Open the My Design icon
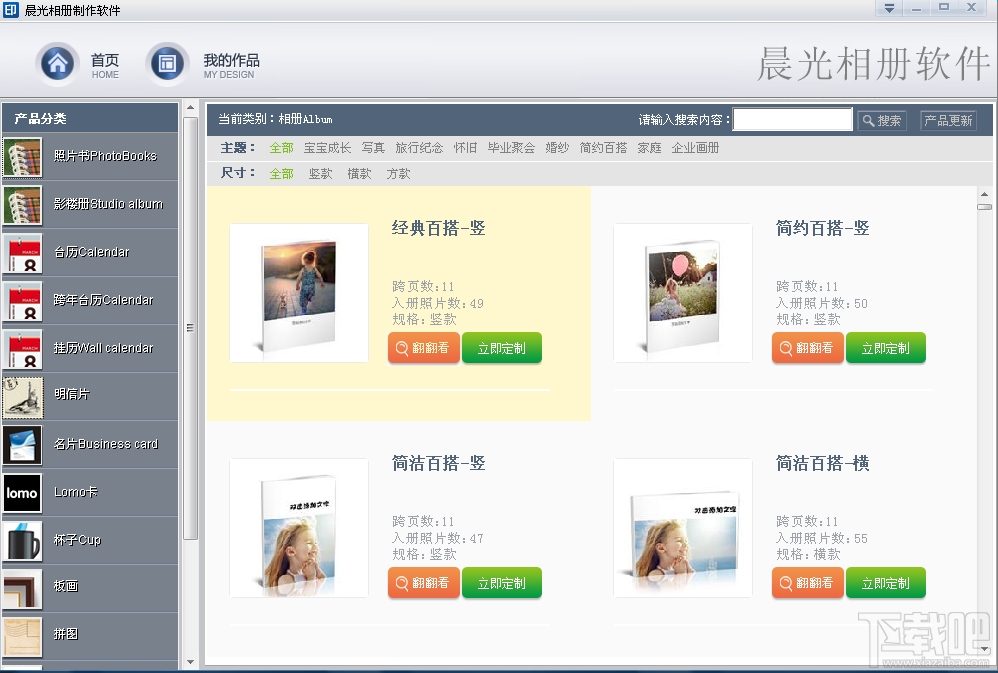 pyautogui.click(x=167, y=64)
